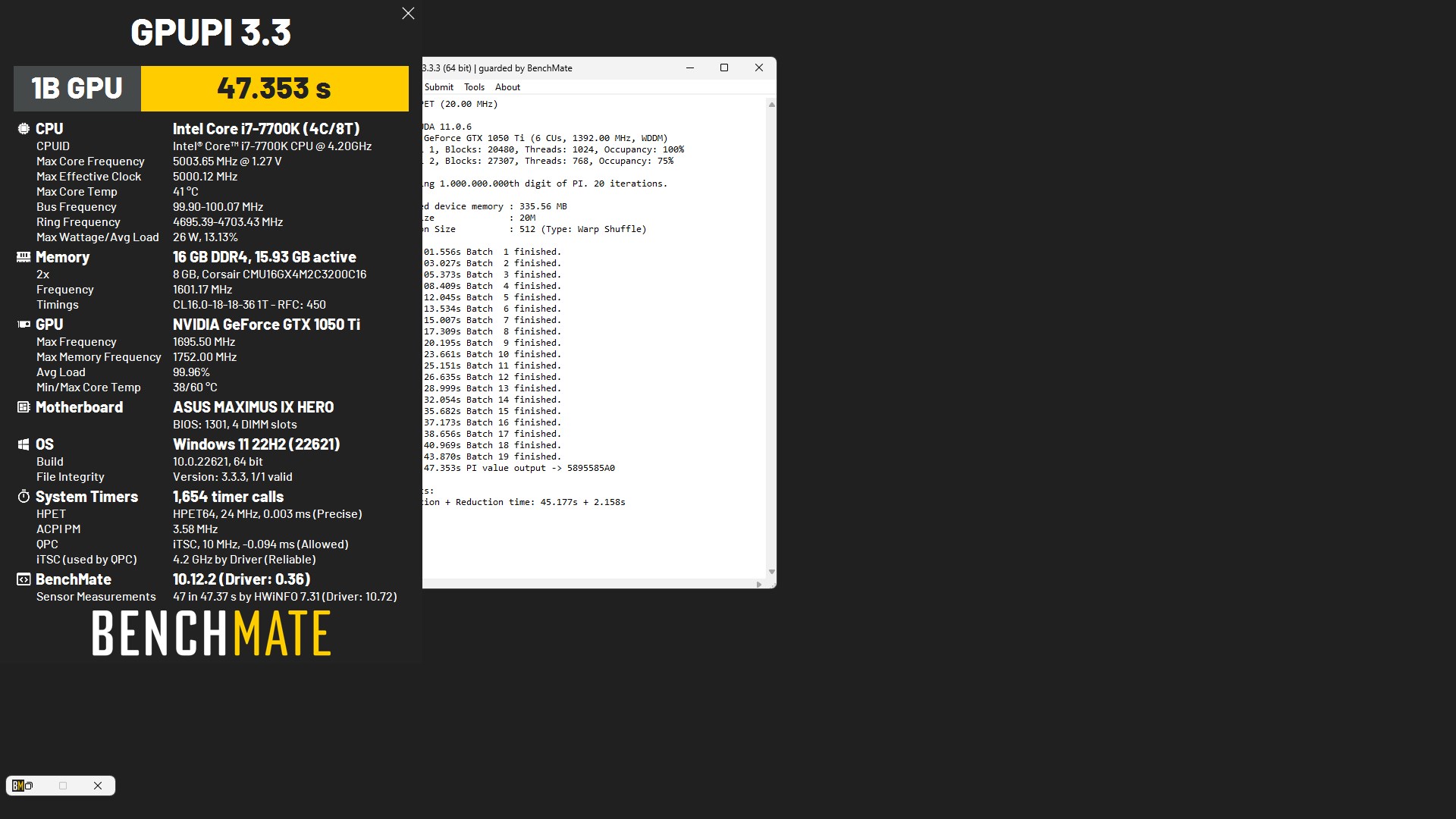Select Intel Core i7-7700K (4C/8T) text
Viewport: 1456px width, 819px height.
[266, 129]
